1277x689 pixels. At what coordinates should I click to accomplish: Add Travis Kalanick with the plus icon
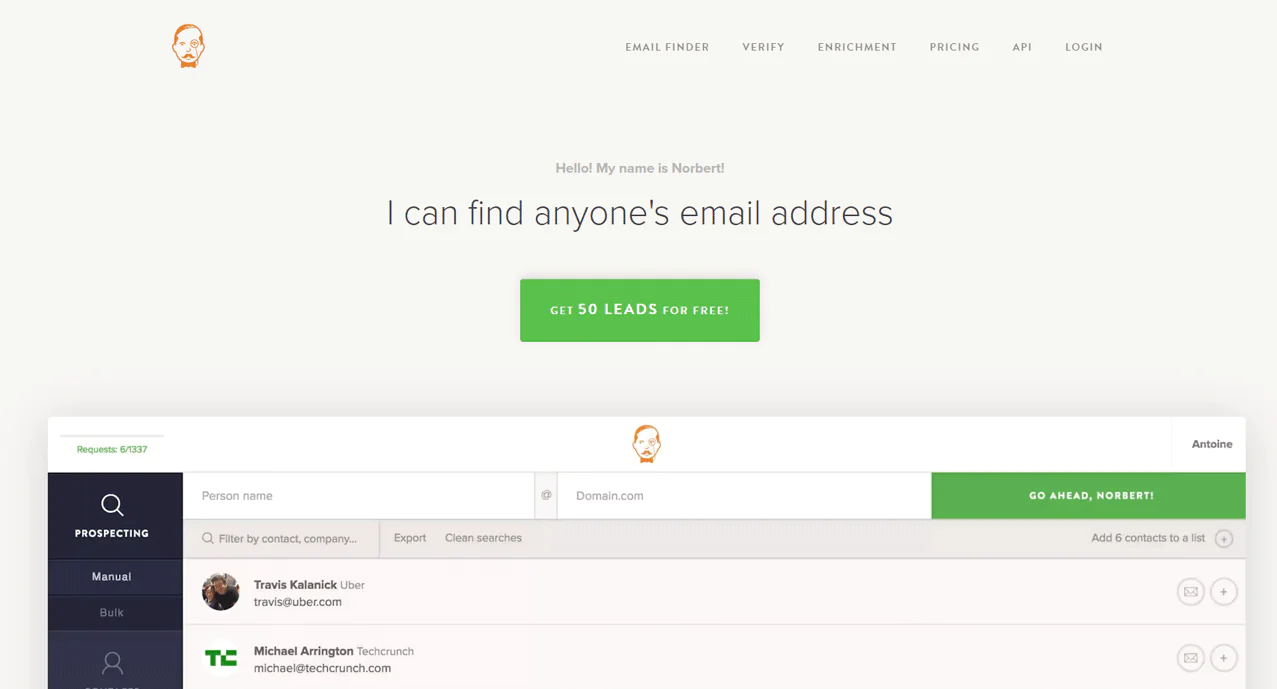coord(1223,592)
